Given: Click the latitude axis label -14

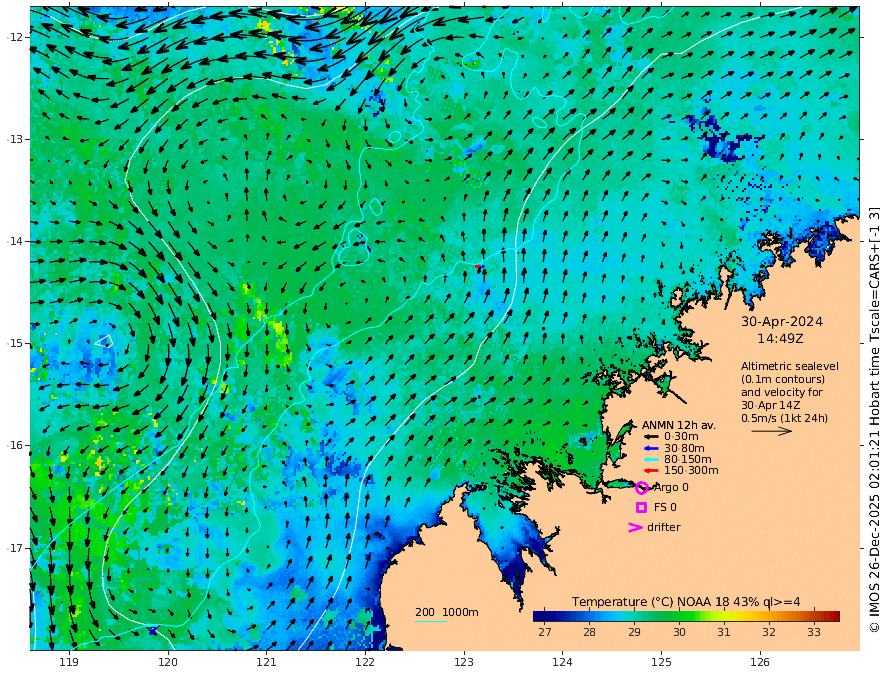Looking at the screenshot, I should click(15, 241).
